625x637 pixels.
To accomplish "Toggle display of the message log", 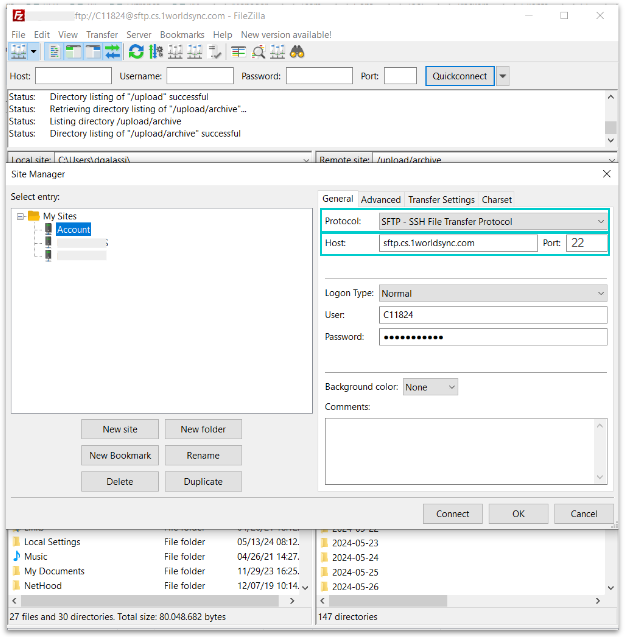I will pos(54,52).
